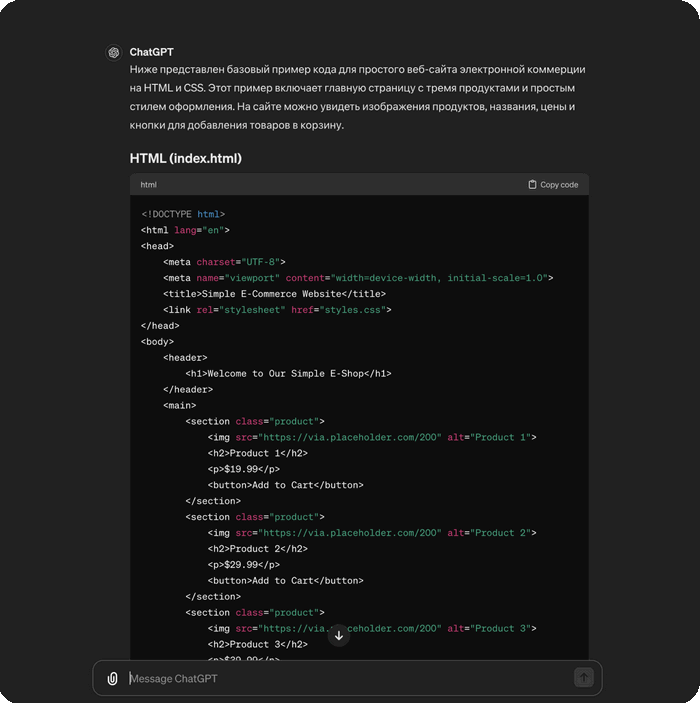Click the ChatGPT sender name
The height and width of the screenshot is (703, 700).
click(x=151, y=52)
